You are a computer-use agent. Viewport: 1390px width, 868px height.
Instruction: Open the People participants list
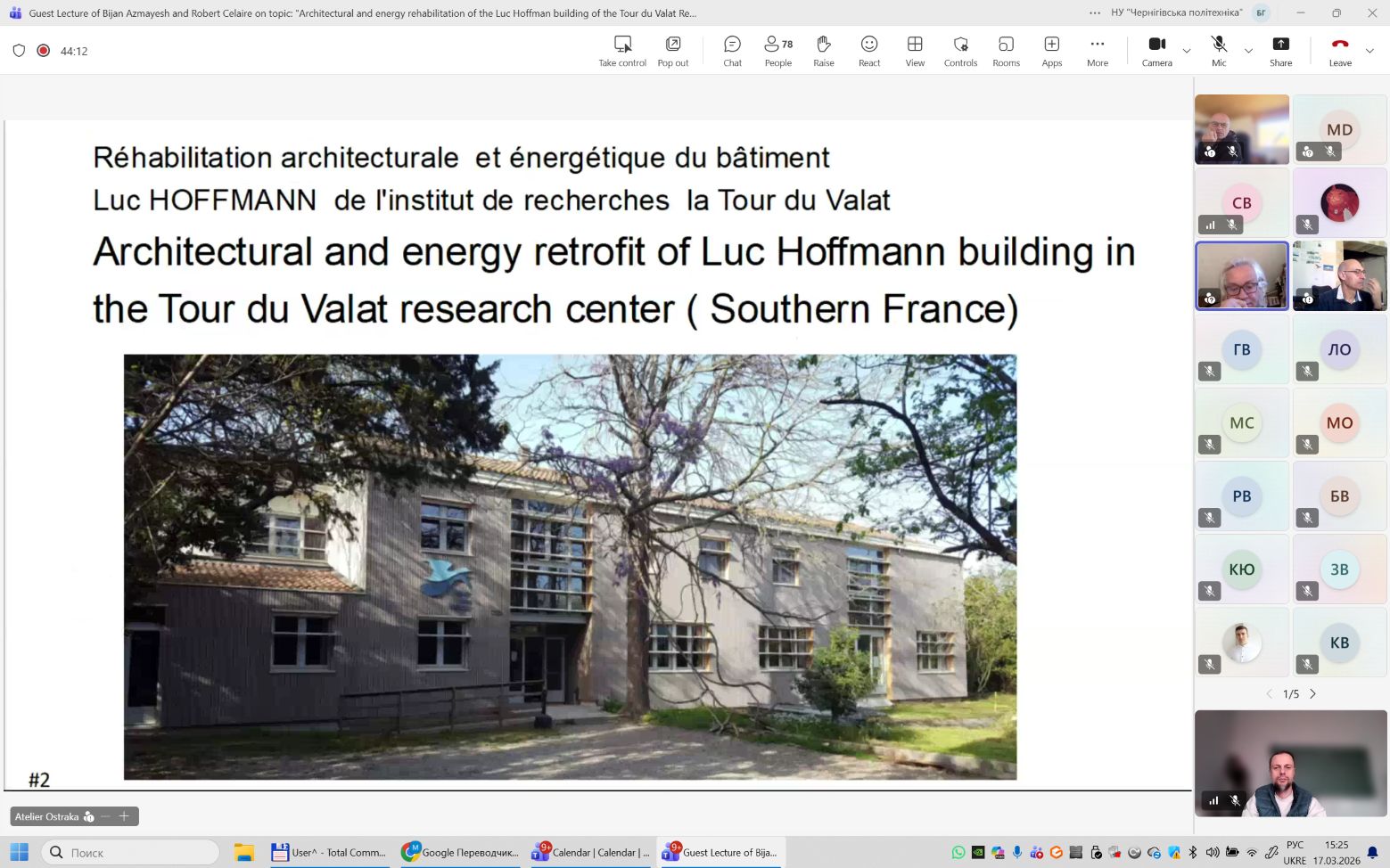tap(777, 51)
